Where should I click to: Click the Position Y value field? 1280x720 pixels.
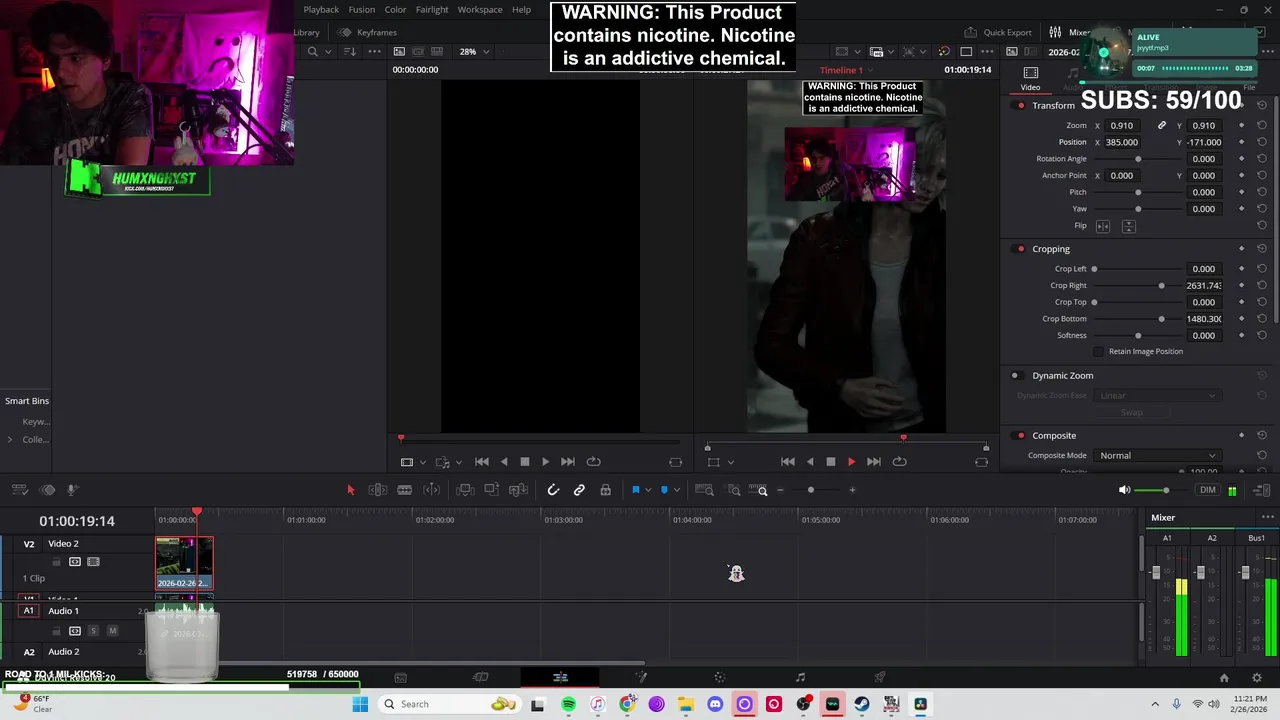tap(1203, 142)
